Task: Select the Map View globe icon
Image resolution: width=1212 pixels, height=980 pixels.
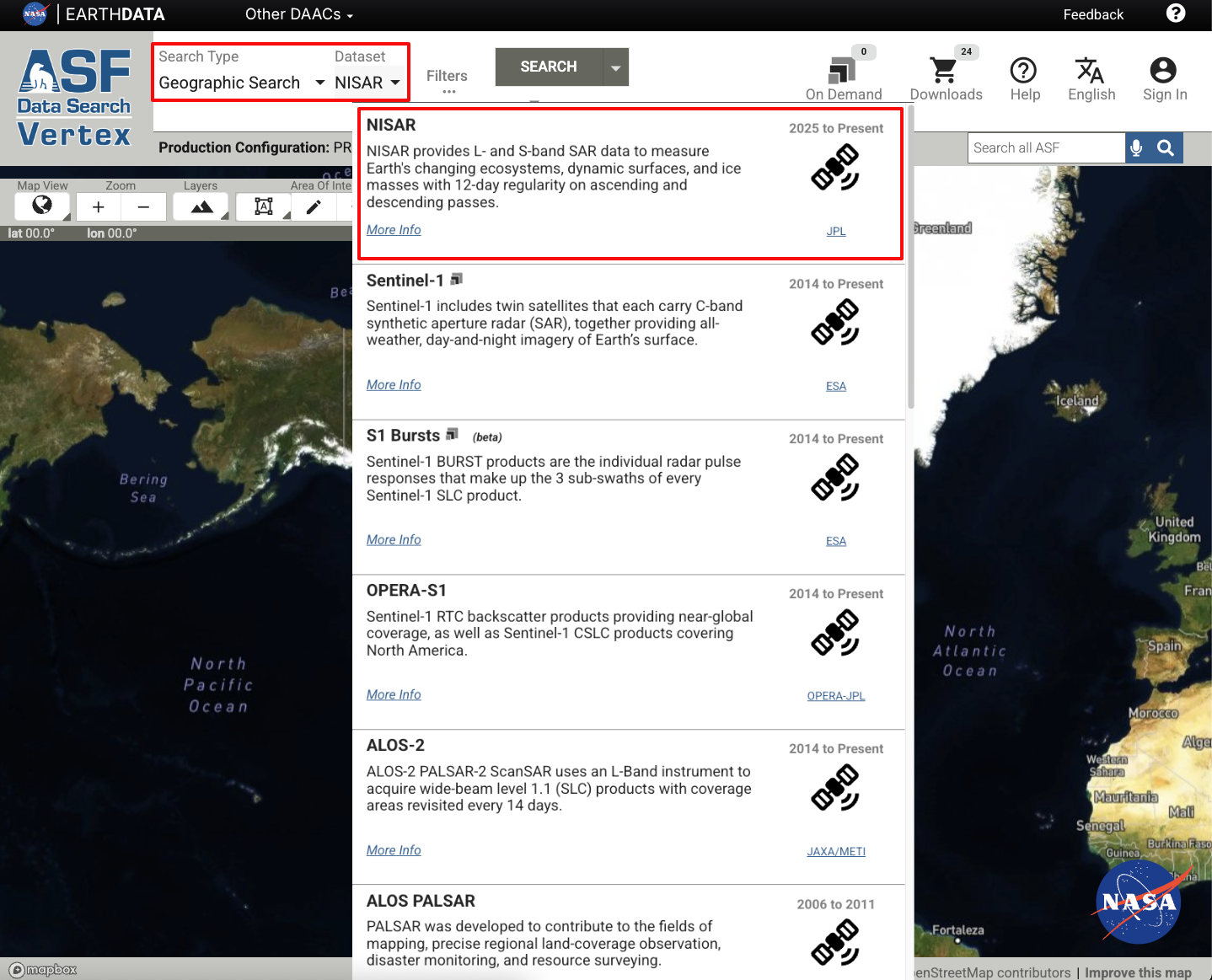Action: [41, 206]
